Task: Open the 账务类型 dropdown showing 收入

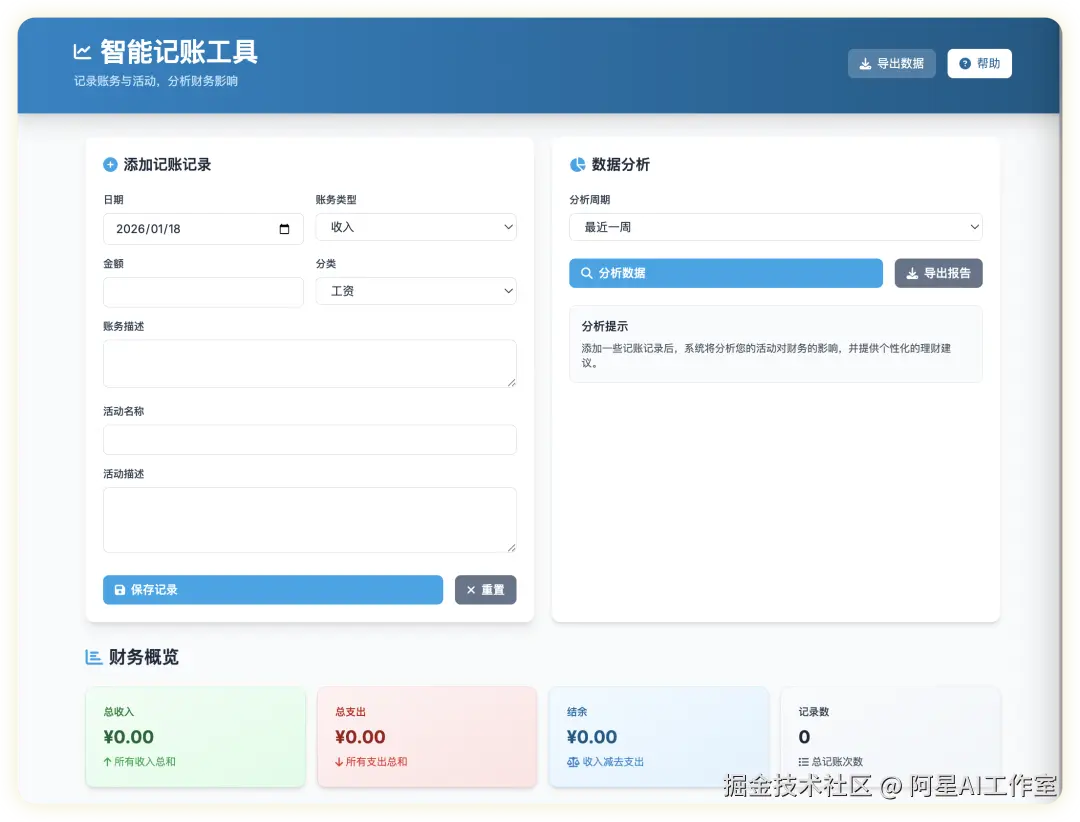Action: tap(416, 227)
